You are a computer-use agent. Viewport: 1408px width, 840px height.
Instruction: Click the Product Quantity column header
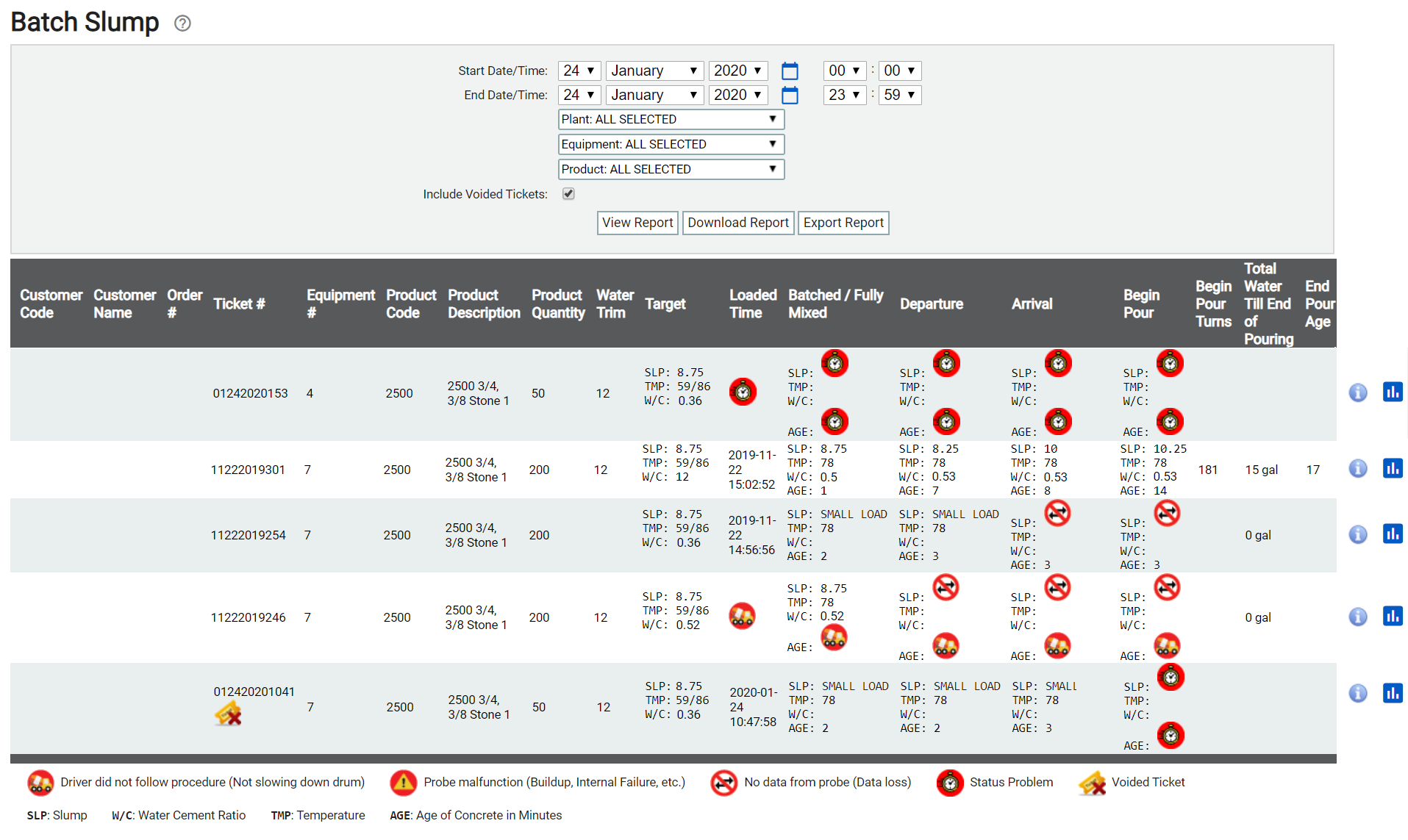point(558,304)
